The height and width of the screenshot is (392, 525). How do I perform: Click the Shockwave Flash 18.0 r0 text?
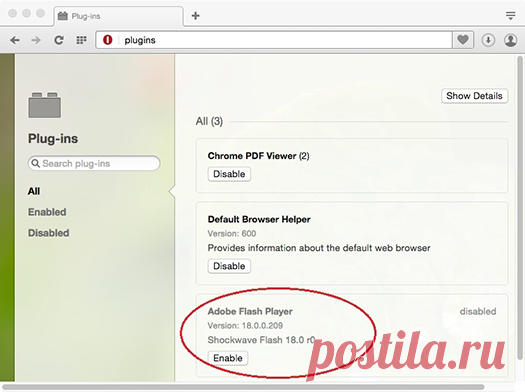pos(261,340)
